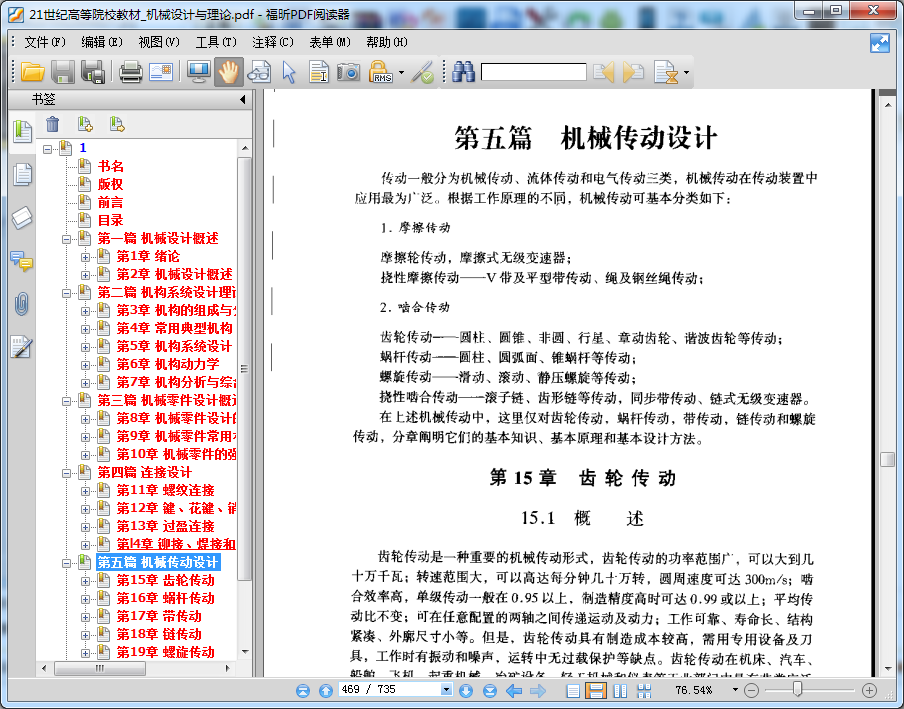The height and width of the screenshot is (709, 904).
Task: Open the Bookmarks panel icon in sidebar
Action: (x=22, y=131)
